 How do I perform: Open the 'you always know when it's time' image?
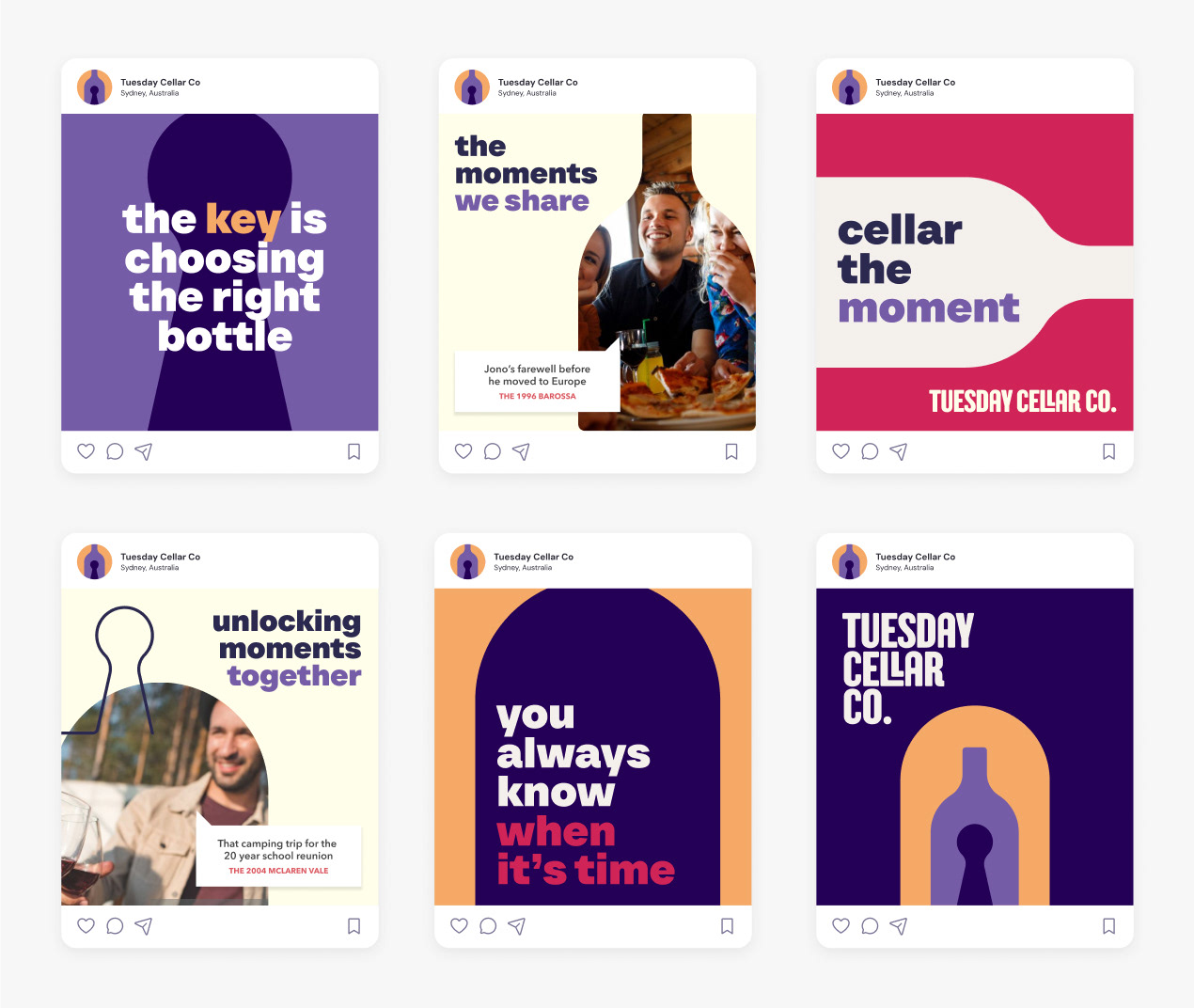592,747
